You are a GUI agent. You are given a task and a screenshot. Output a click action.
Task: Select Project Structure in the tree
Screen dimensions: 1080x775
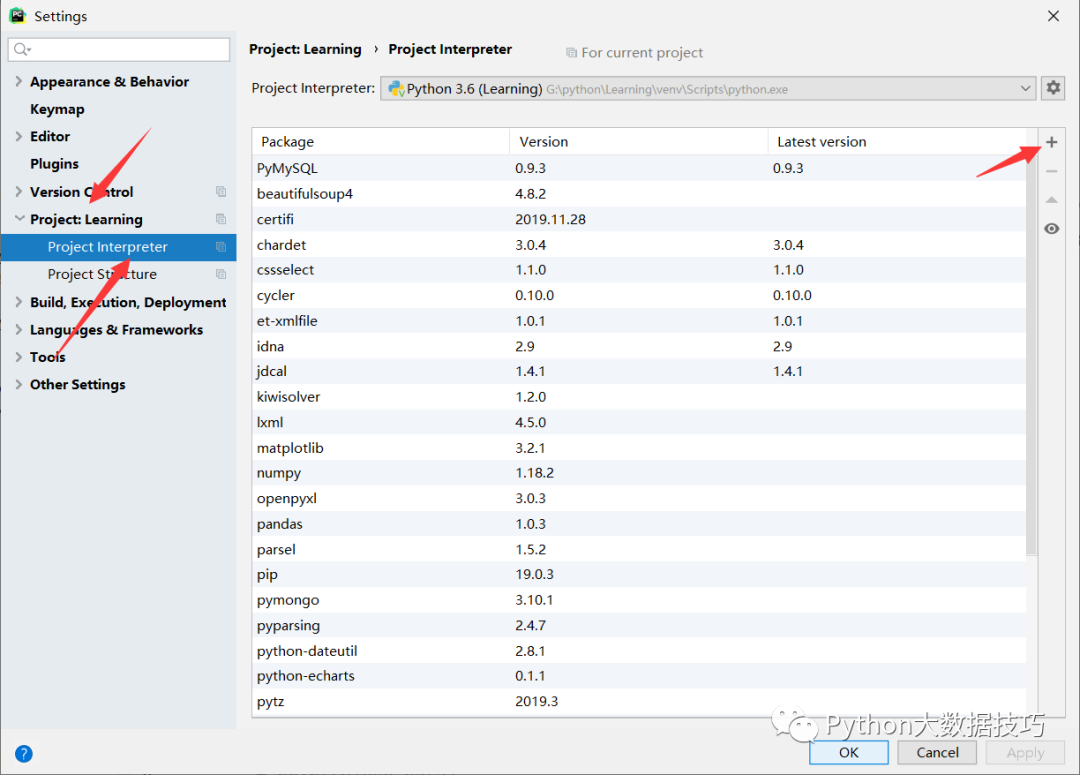tap(102, 274)
